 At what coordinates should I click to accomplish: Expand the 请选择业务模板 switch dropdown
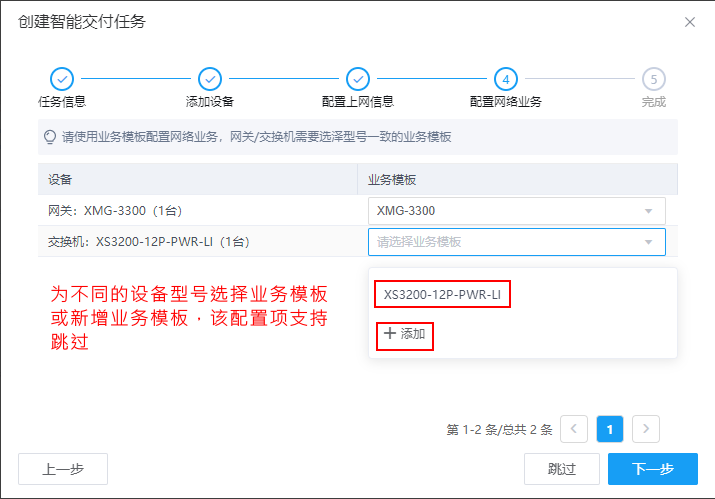[516, 242]
